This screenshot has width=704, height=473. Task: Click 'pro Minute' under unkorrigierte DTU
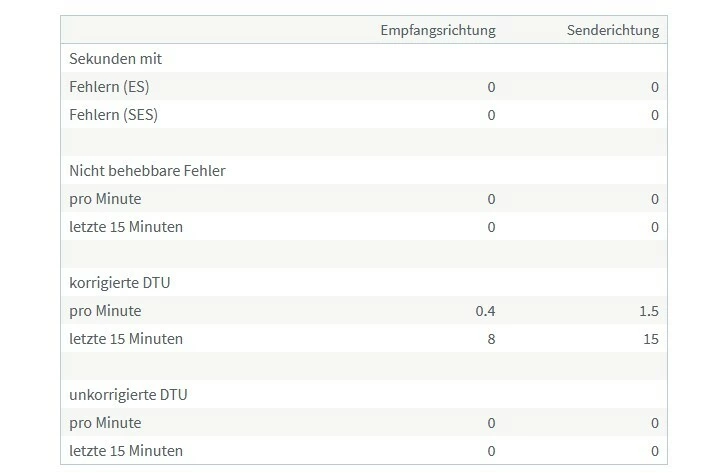[105, 423]
